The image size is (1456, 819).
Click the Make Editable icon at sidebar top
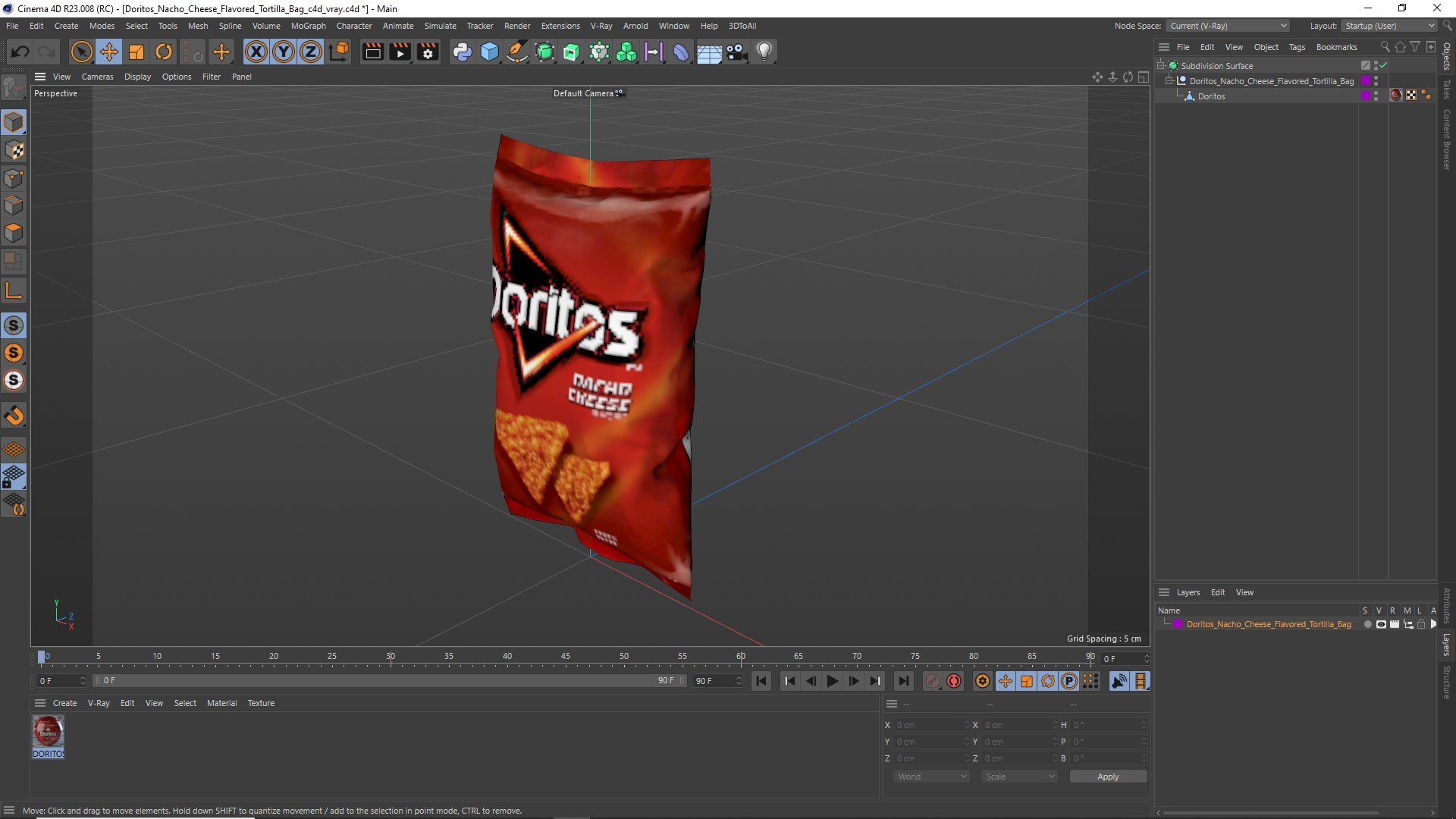(x=14, y=88)
